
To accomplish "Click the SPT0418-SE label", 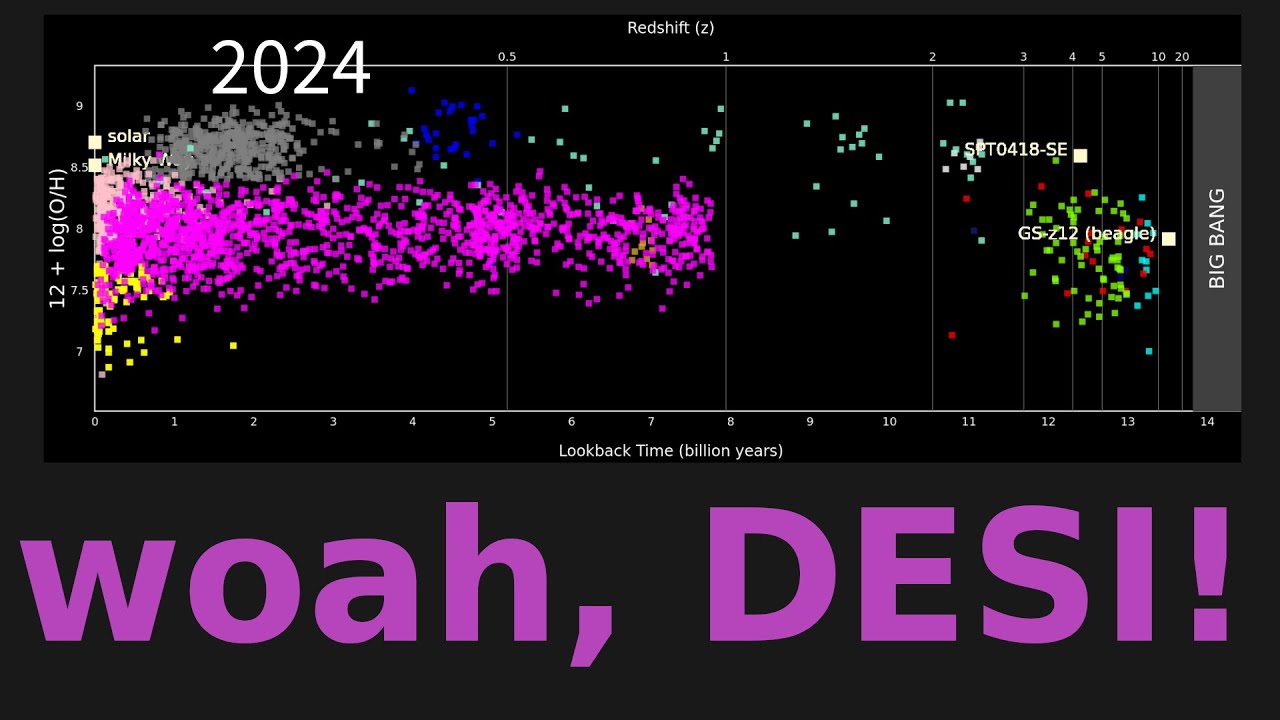I will coord(1016,150).
